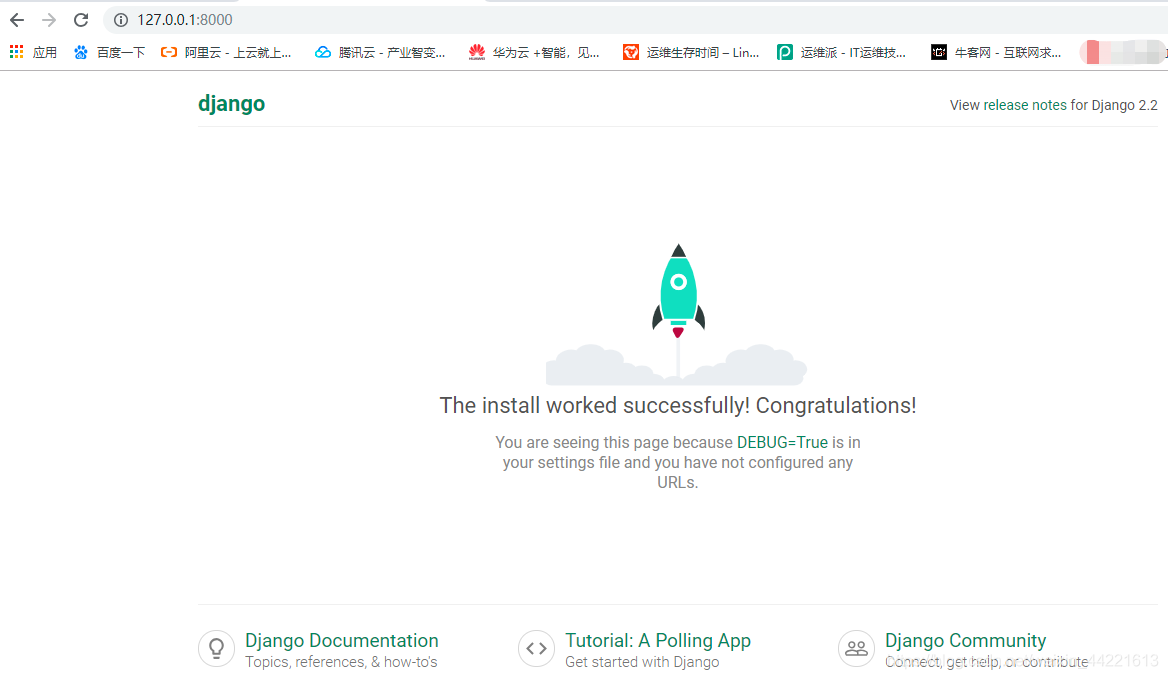Click the lightbulb icon beside Django Documentation
The height and width of the screenshot is (679, 1168).
point(216,648)
